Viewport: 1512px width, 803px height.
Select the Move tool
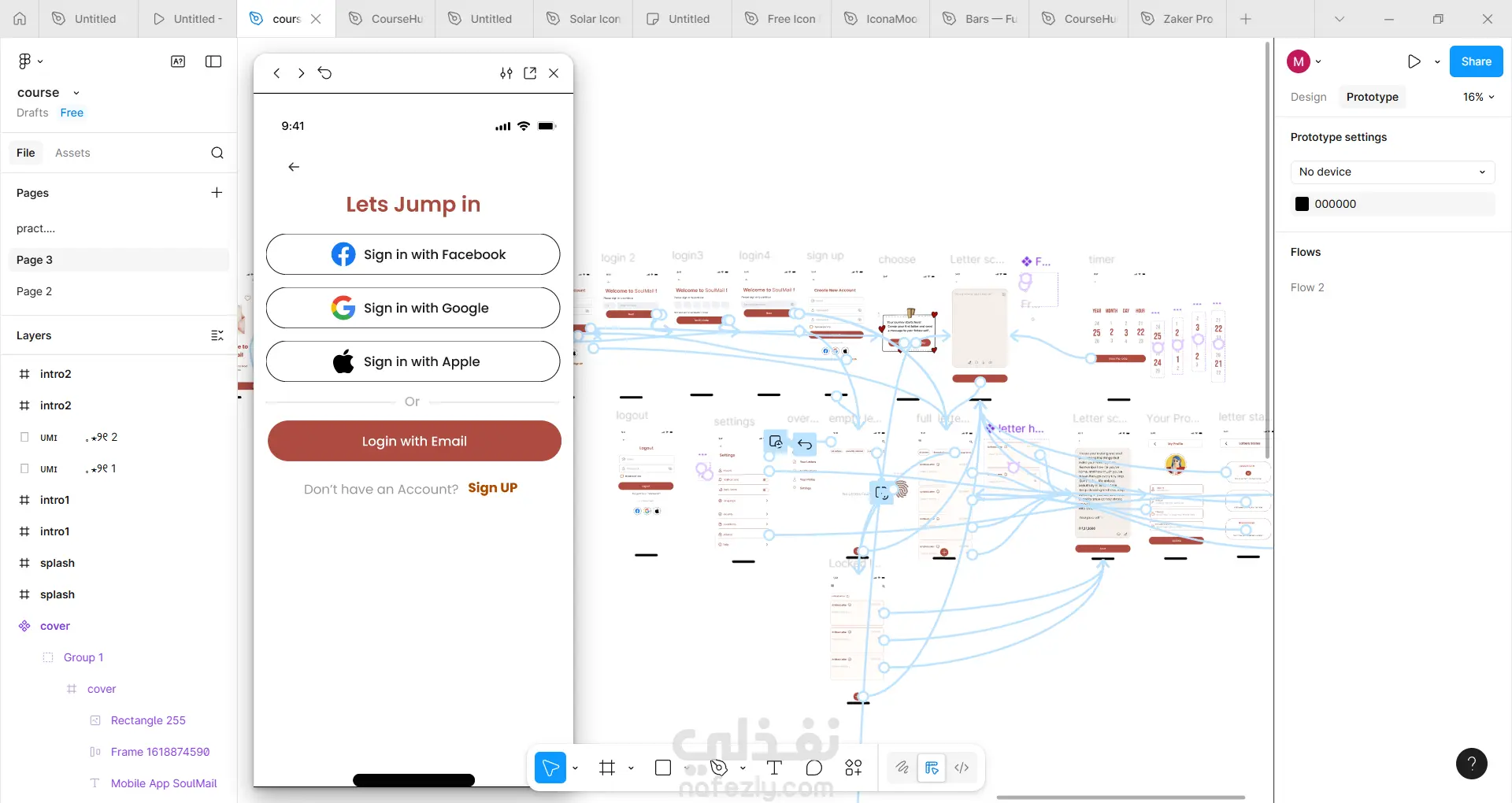point(550,768)
